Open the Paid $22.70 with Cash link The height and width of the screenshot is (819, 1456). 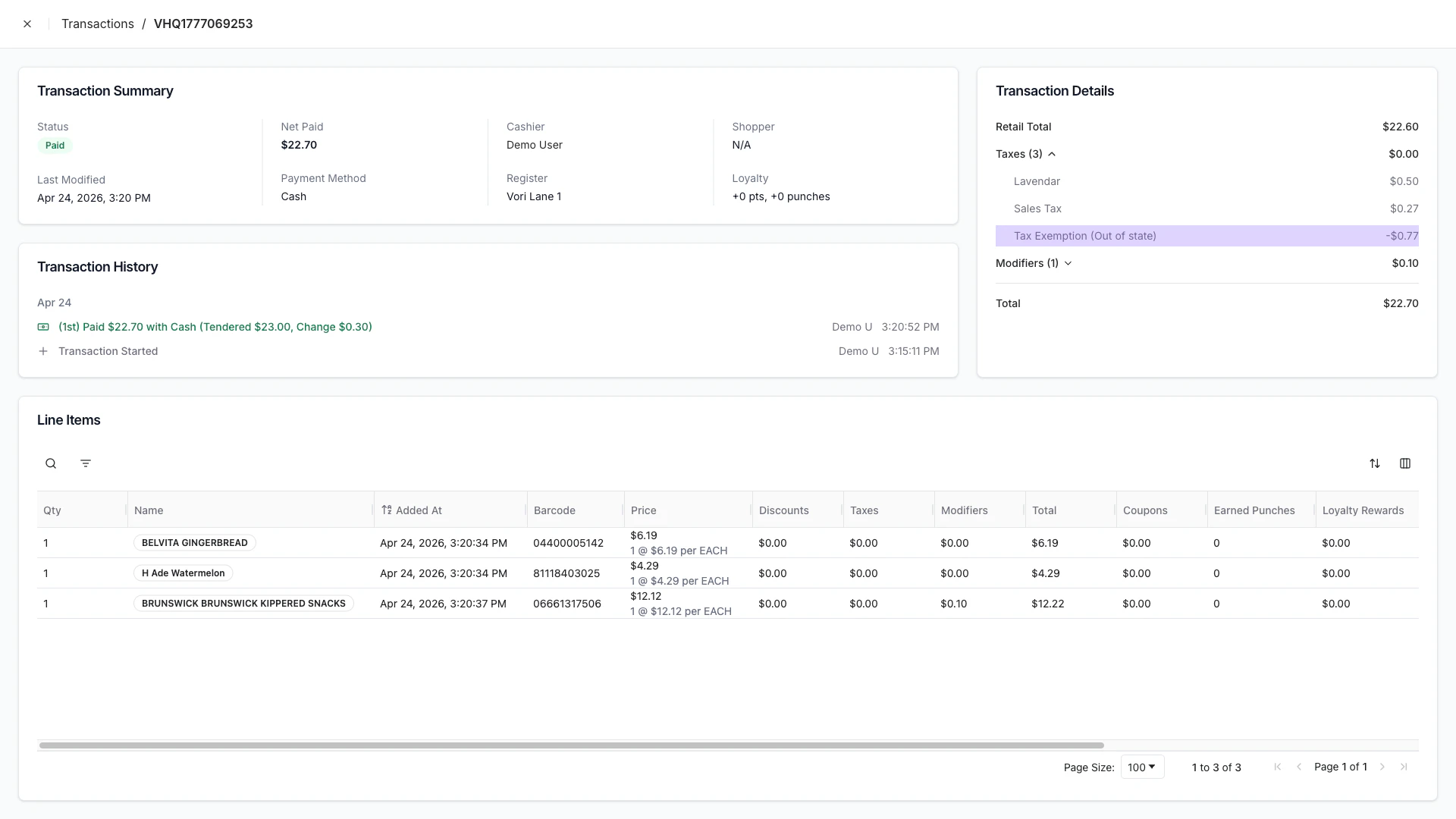coord(215,326)
